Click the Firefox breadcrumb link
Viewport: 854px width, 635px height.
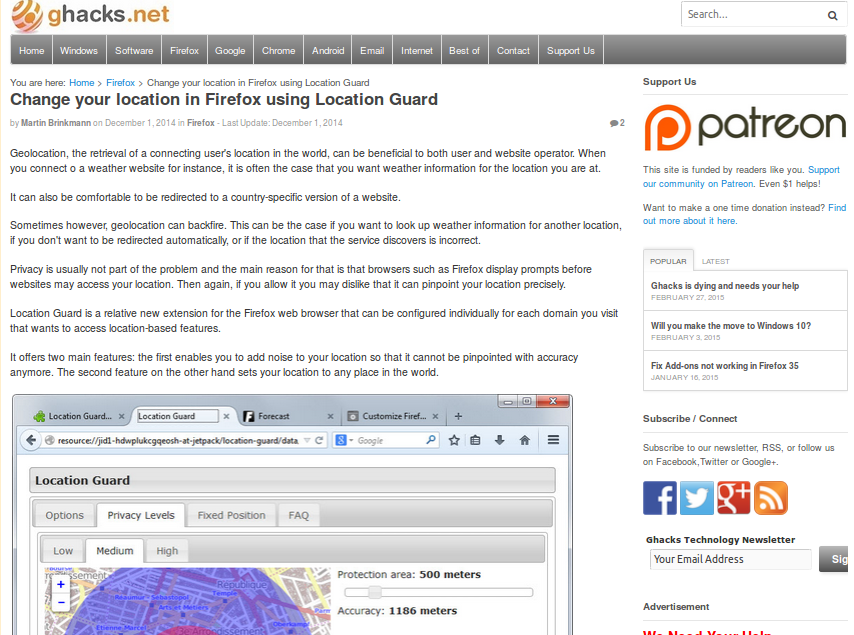120,83
